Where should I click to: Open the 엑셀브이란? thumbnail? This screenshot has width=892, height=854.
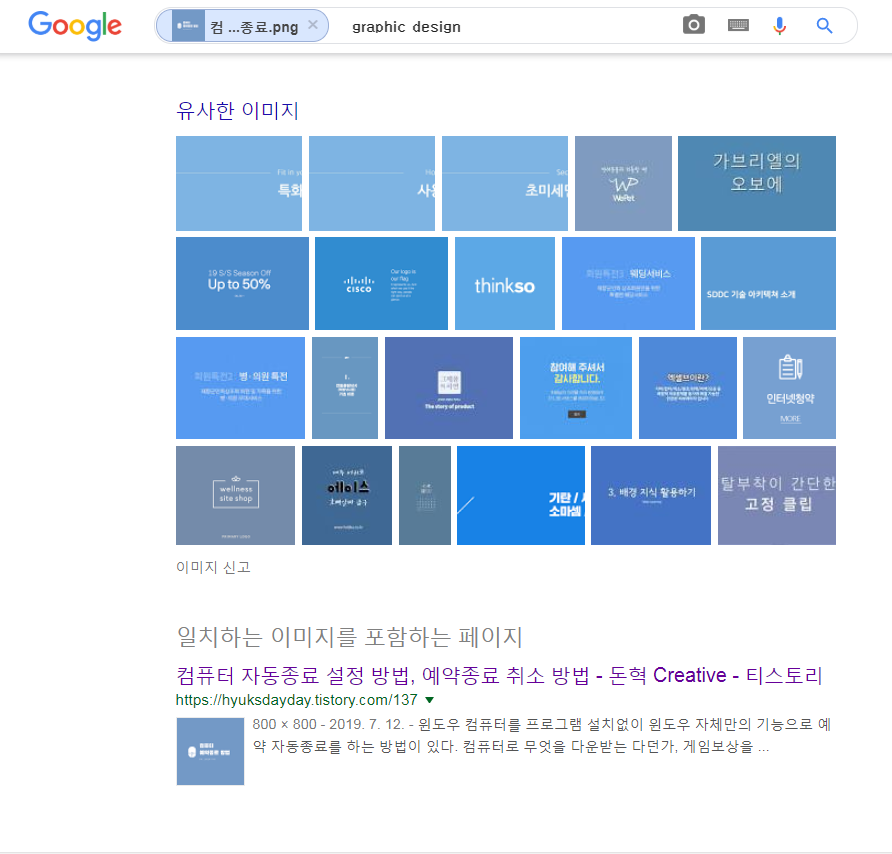pyautogui.click(x=688, y=387)
